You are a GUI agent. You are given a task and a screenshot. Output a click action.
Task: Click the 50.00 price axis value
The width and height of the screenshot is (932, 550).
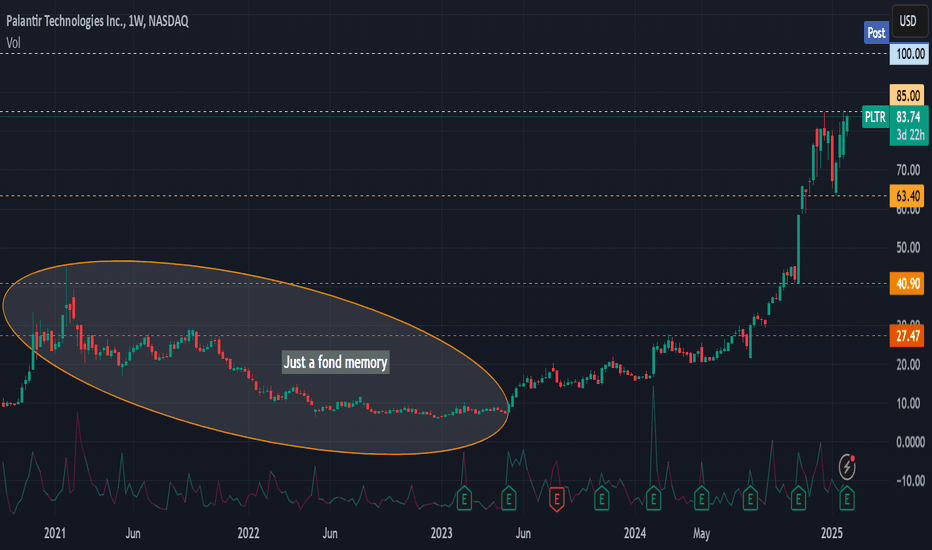tap(908, 248)
